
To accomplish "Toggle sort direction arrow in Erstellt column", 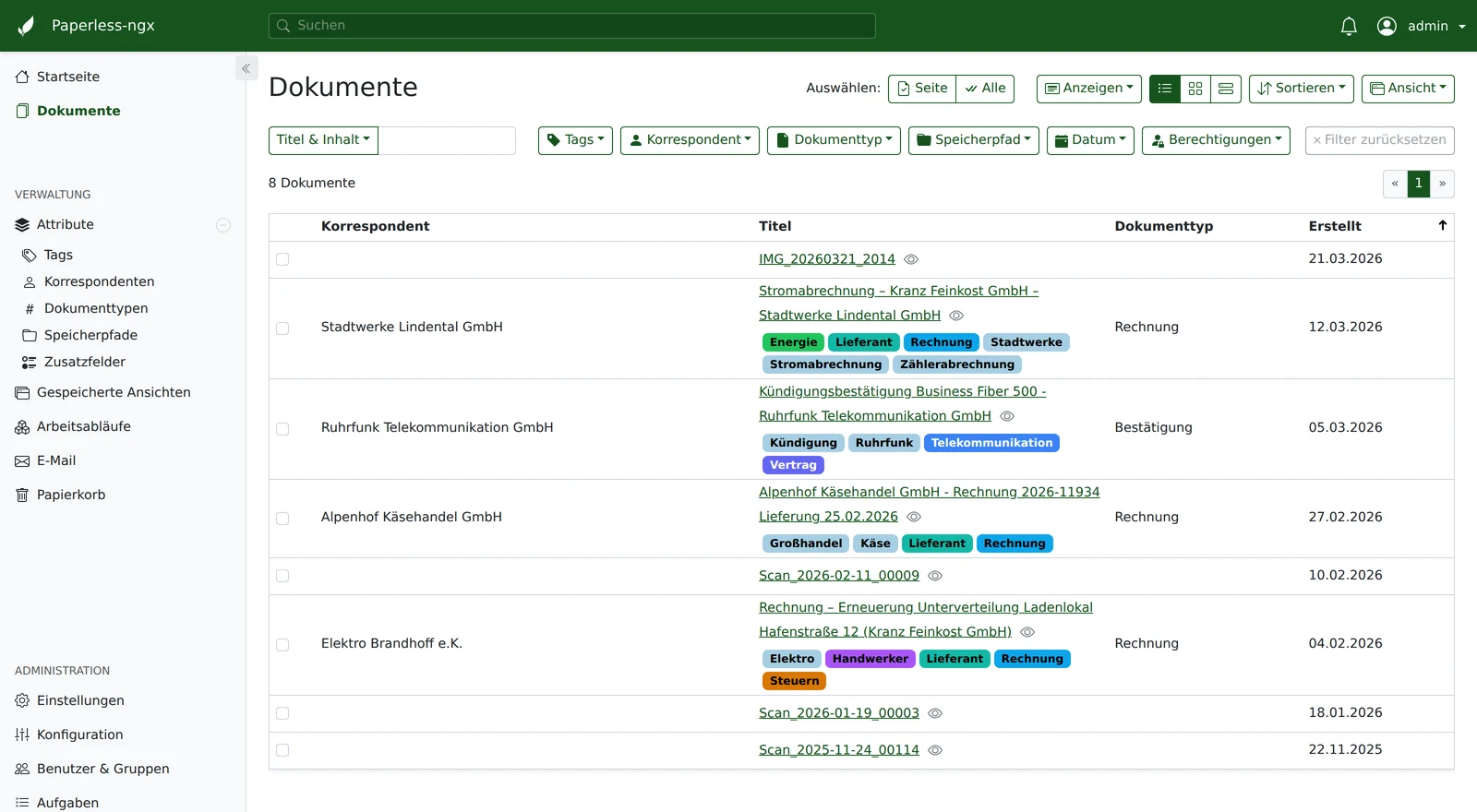I will [x=1442, y=226].
